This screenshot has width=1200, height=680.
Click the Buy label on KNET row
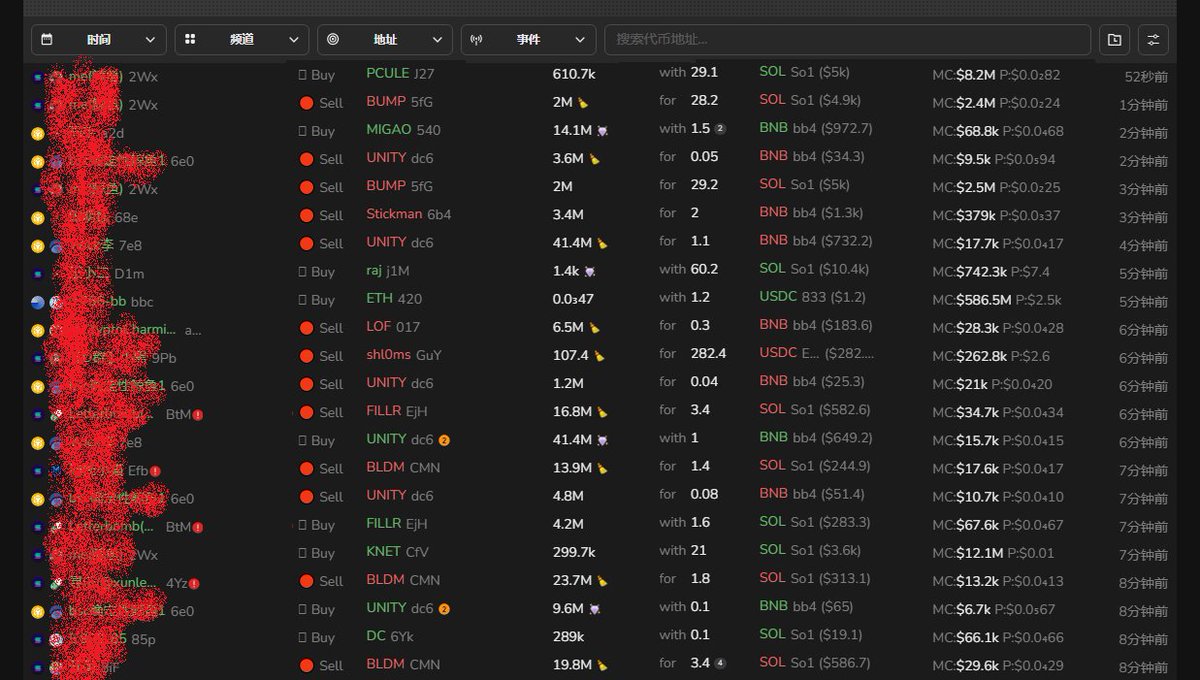coord(323,553)
